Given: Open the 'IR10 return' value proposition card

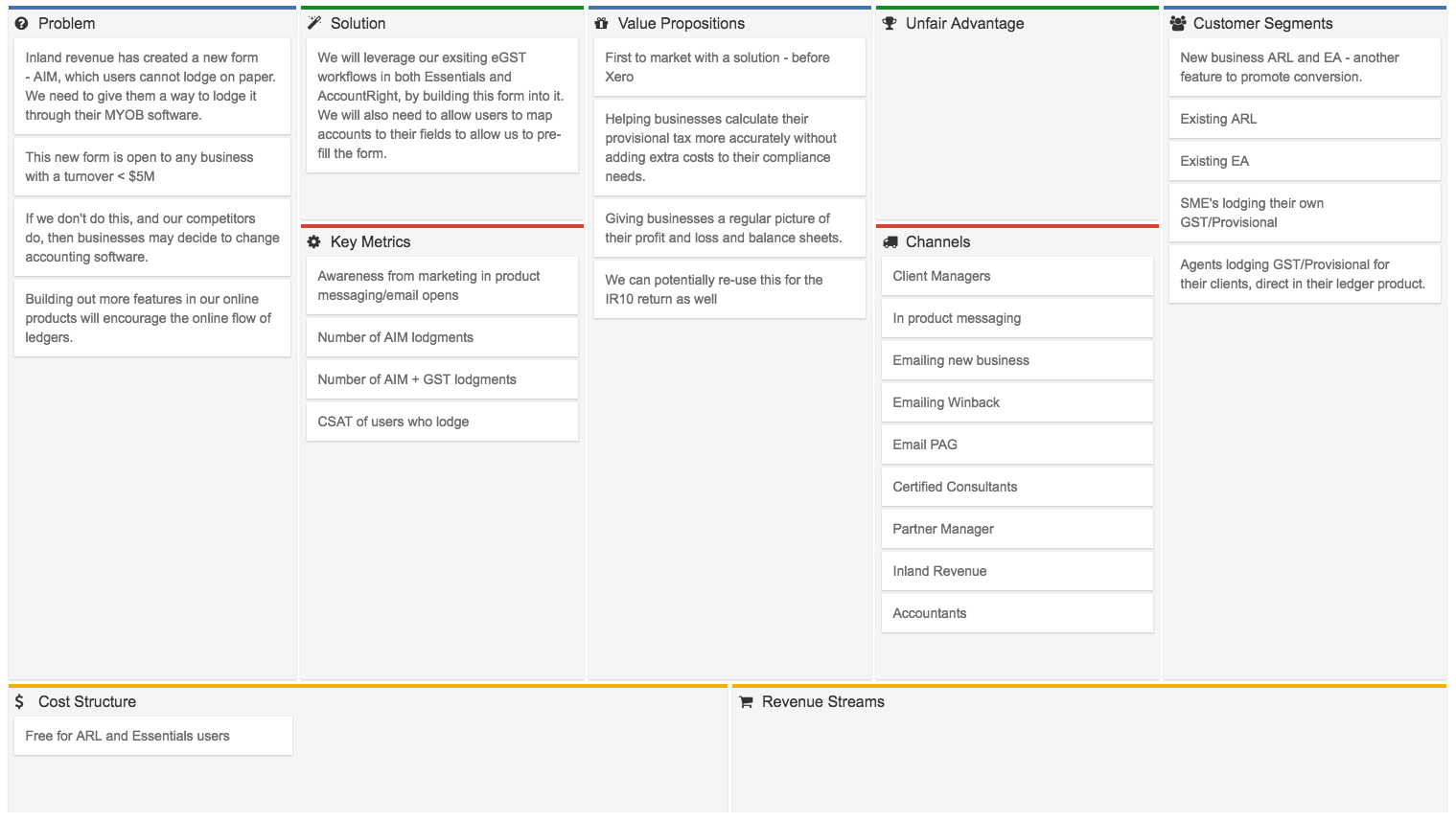Looking at the screenshot, I should click(729, 289).
